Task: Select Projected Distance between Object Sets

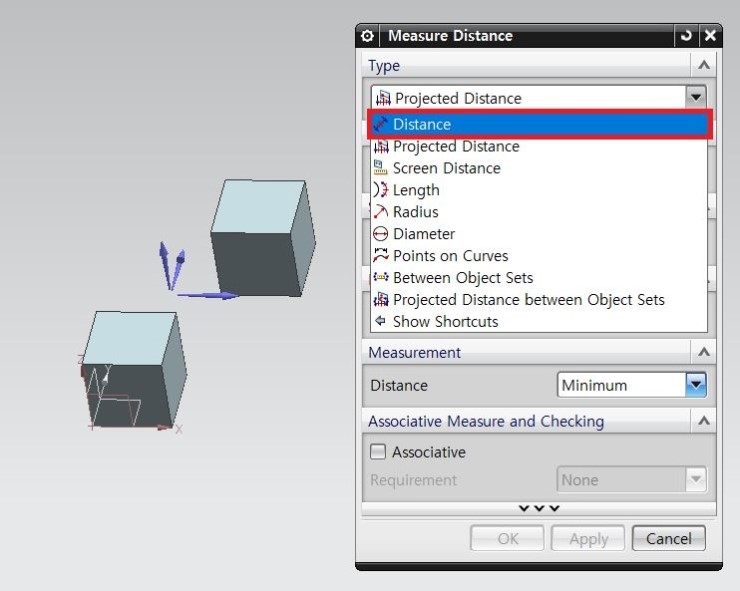Action: coord(528,300)
